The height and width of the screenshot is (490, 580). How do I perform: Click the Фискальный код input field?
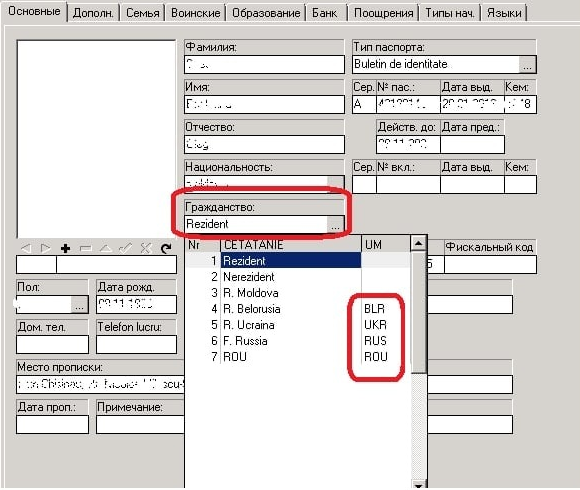pyautogui.click(x=490, y=264)
